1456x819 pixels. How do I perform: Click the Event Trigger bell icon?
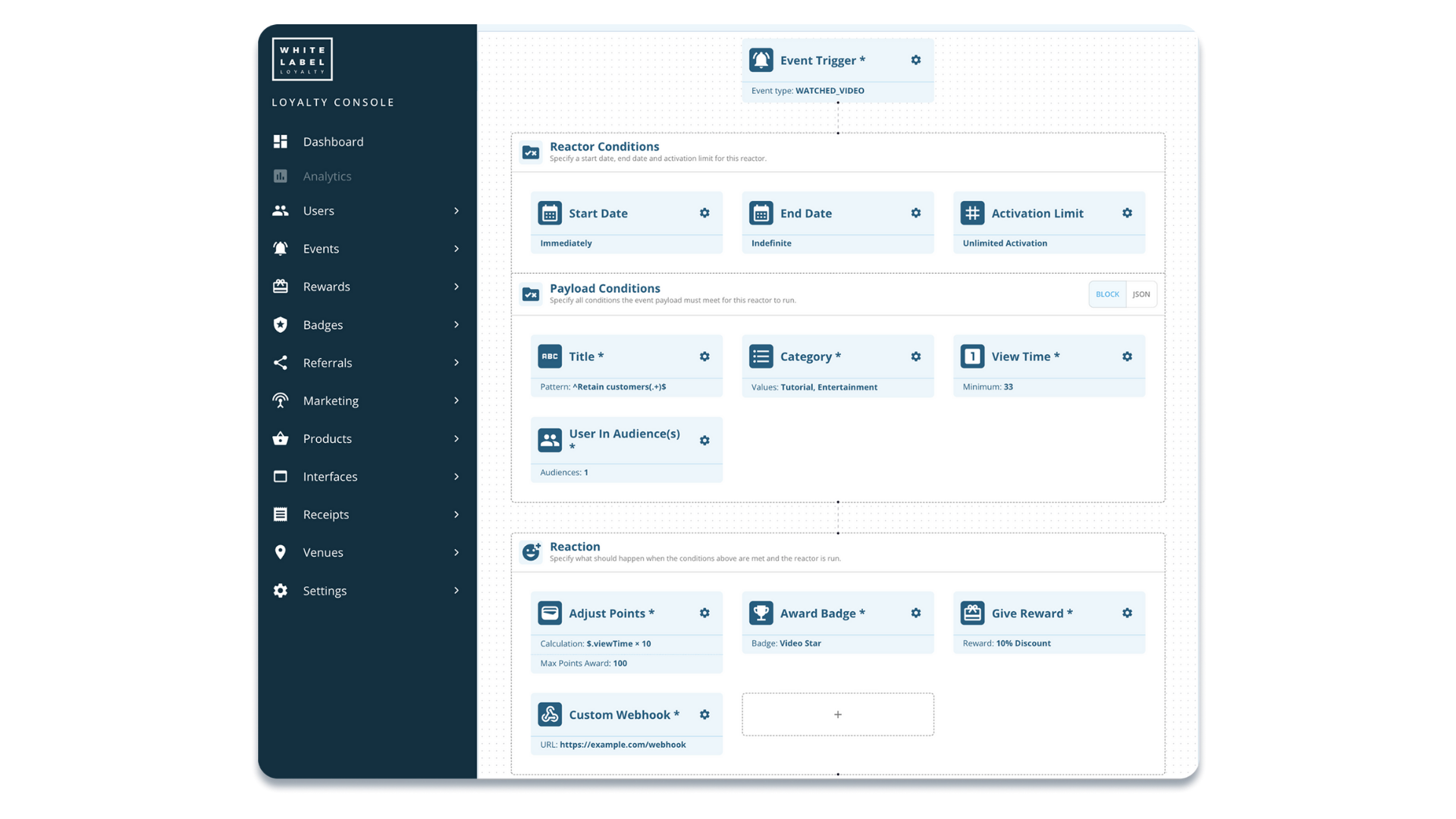coord(761,60)
